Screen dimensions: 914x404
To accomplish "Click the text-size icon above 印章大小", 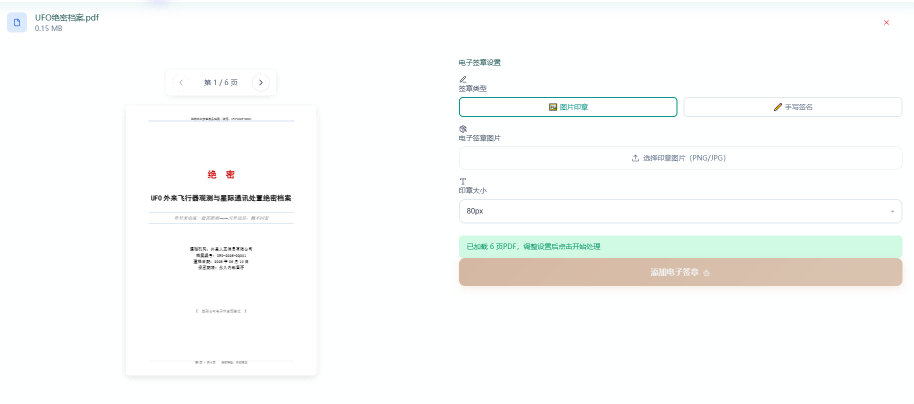I will click(x=463, y=181).
